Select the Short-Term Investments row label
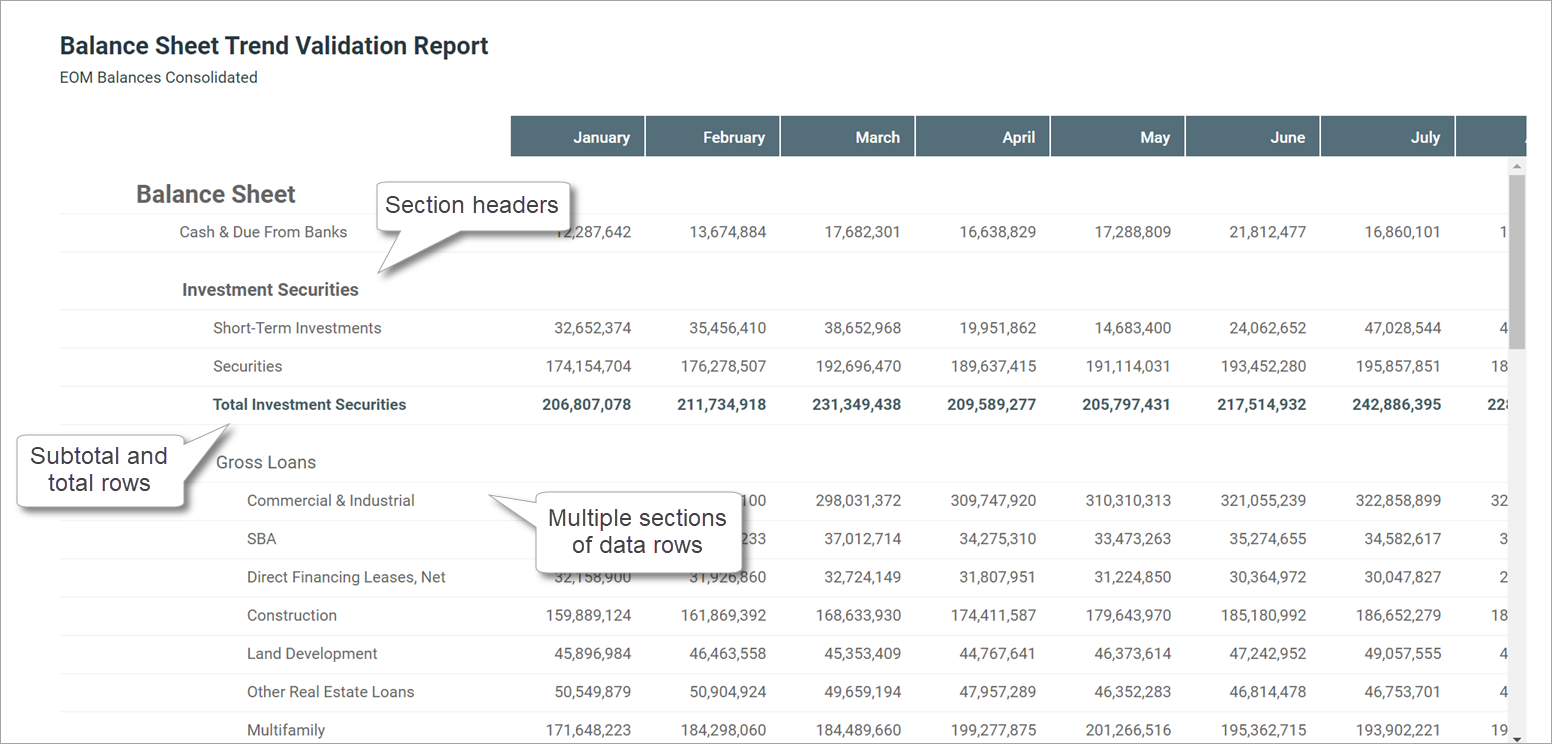Screen dimensions: 1552x744 click(297, 328)
